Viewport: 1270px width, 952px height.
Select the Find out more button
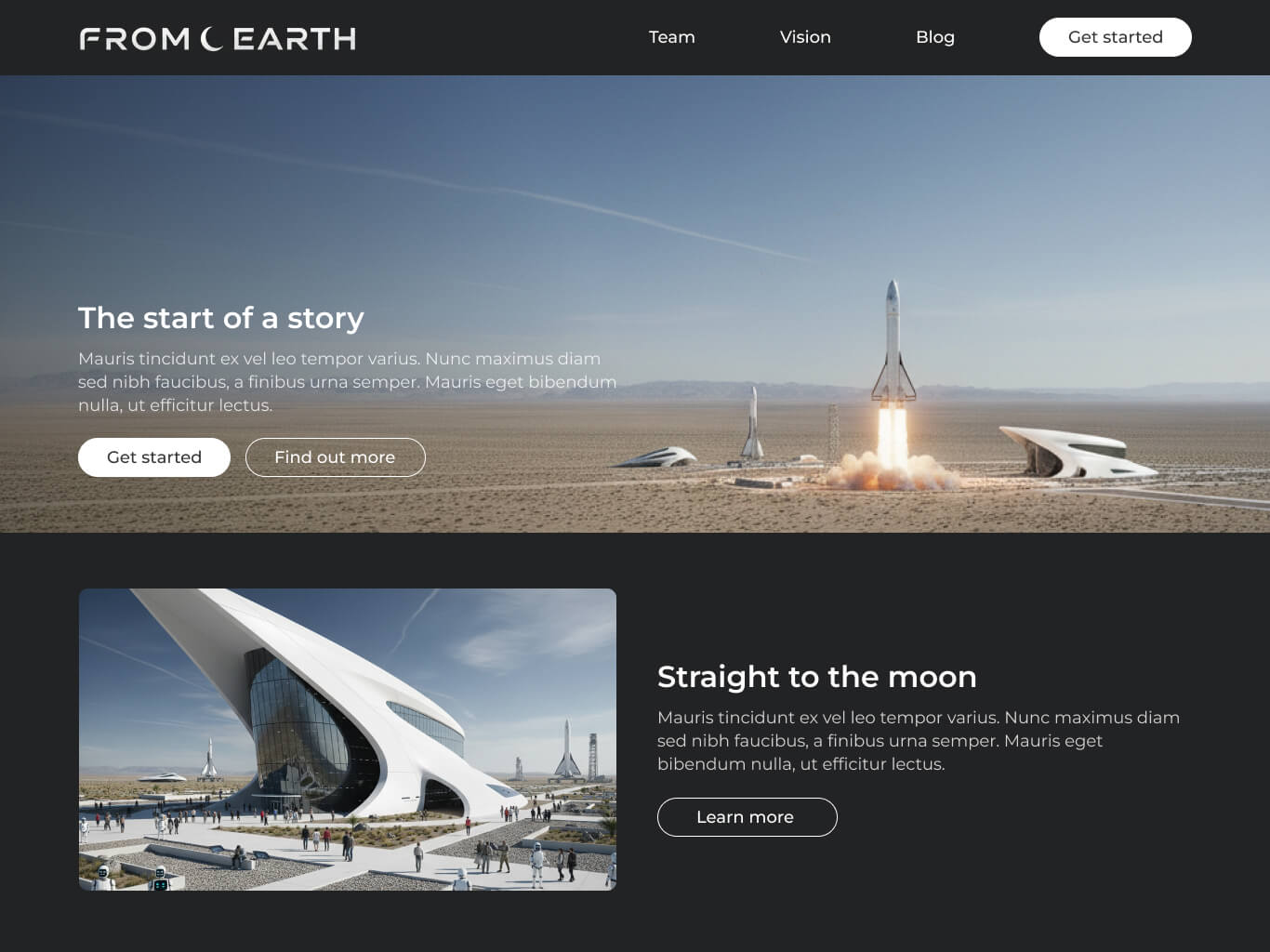[x=336, y=457]
